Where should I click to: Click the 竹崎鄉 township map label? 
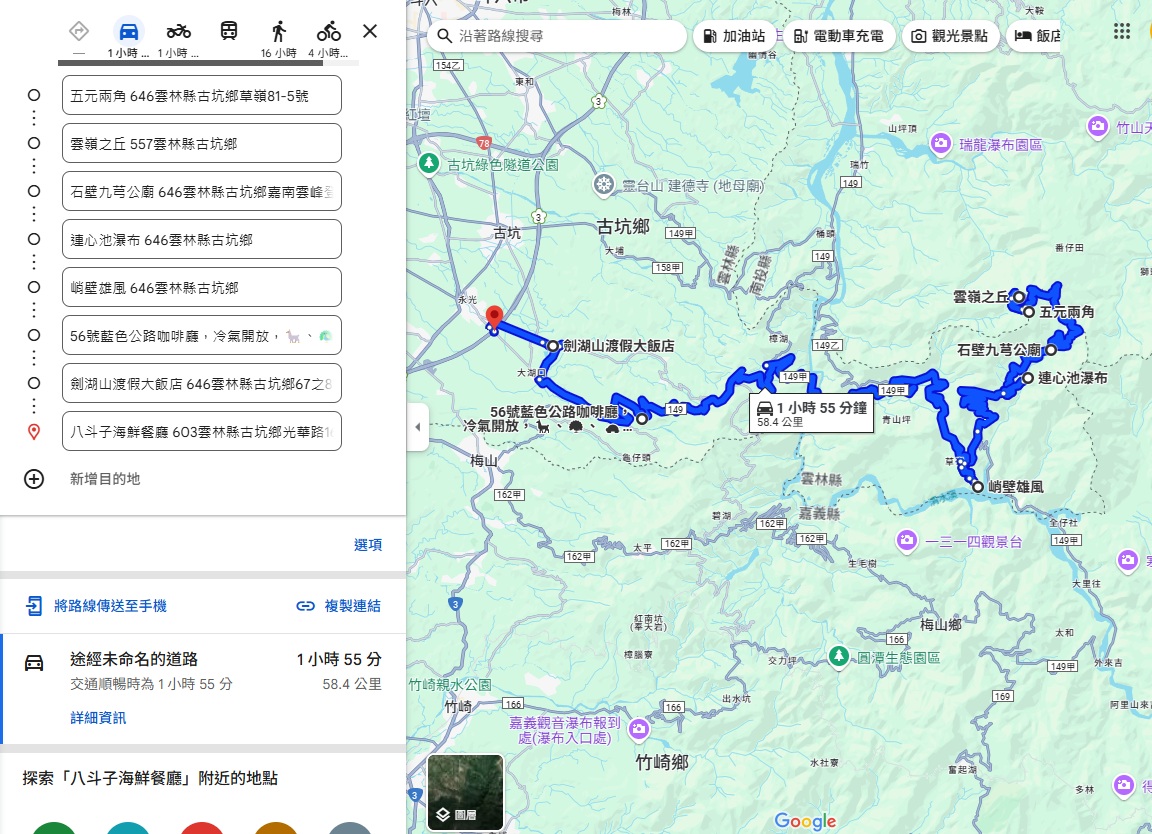pos(662,762)
